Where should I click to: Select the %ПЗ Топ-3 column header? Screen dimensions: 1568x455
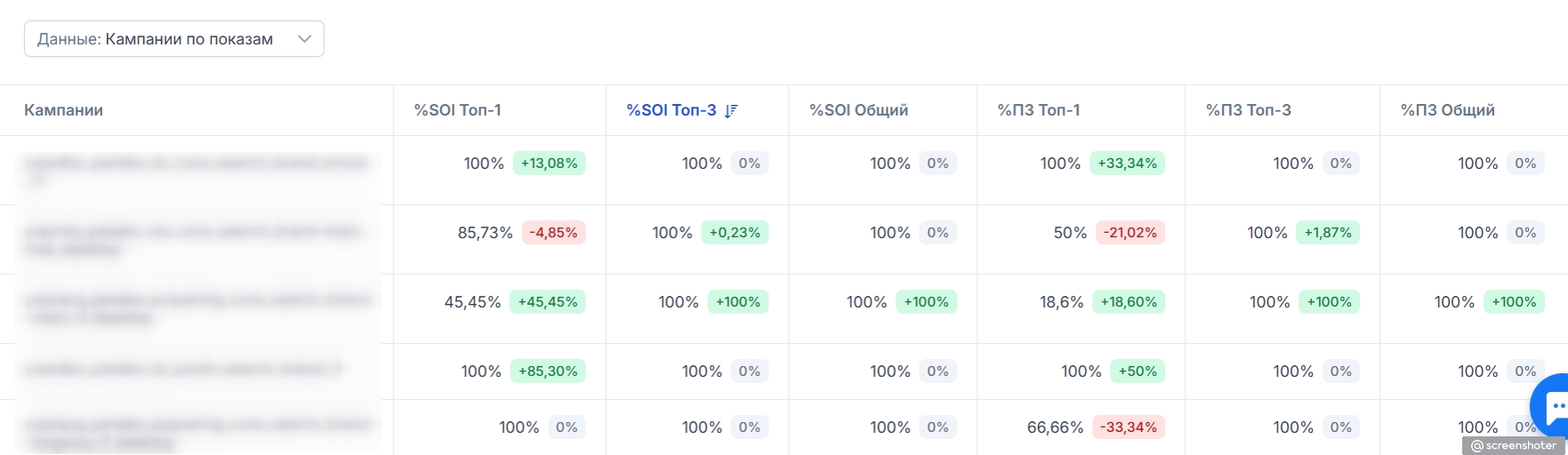[1249, 110]
